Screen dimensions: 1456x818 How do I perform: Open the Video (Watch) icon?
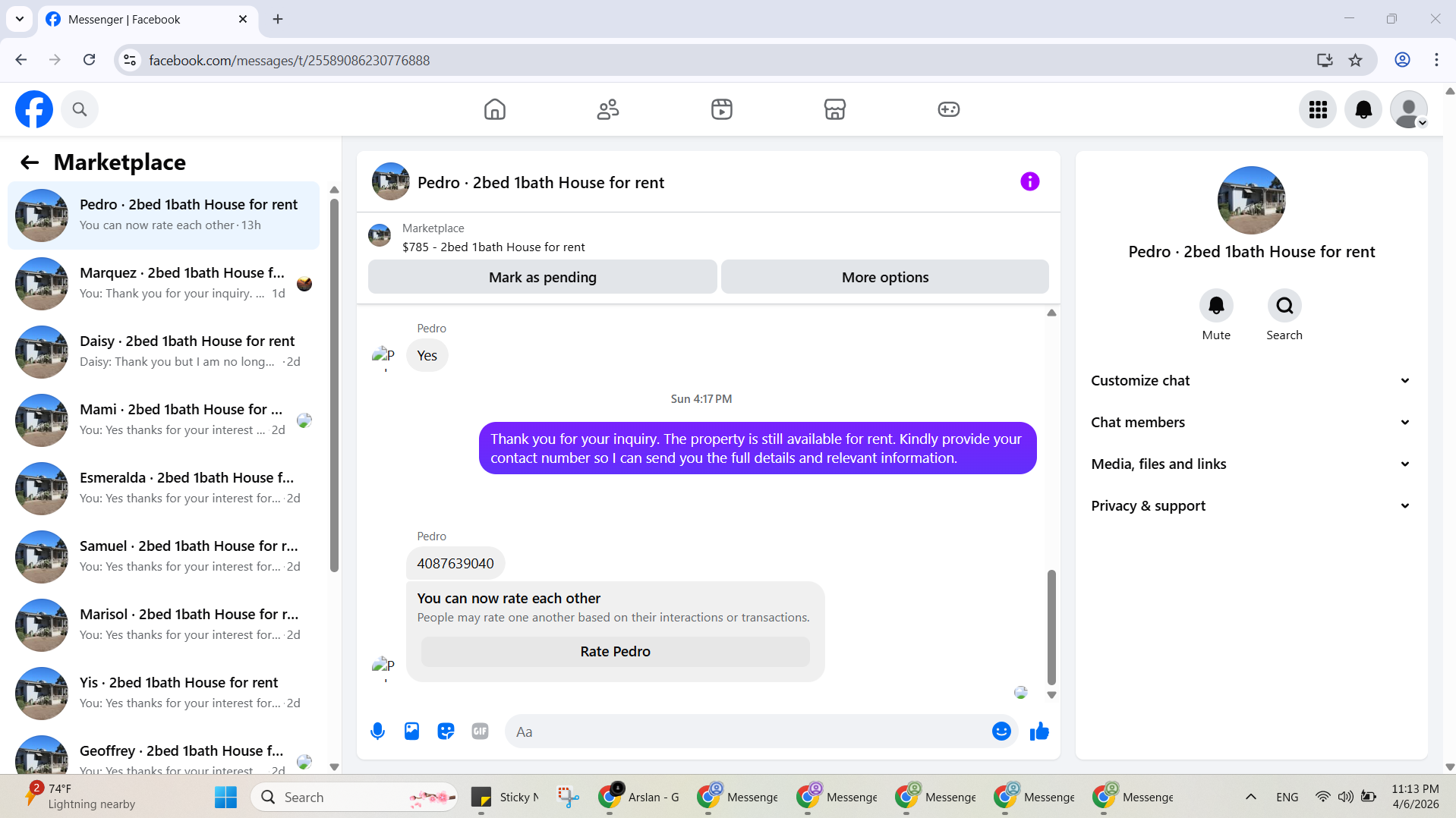(722, 109)
